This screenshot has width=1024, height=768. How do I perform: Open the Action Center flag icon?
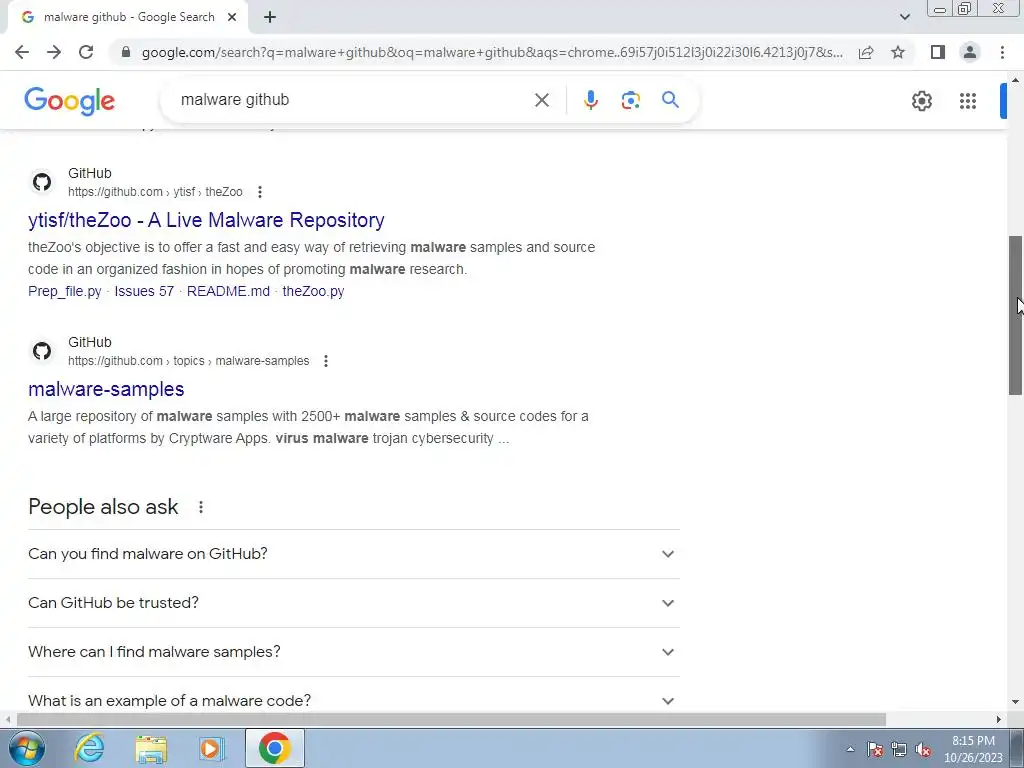pos(875,749)
